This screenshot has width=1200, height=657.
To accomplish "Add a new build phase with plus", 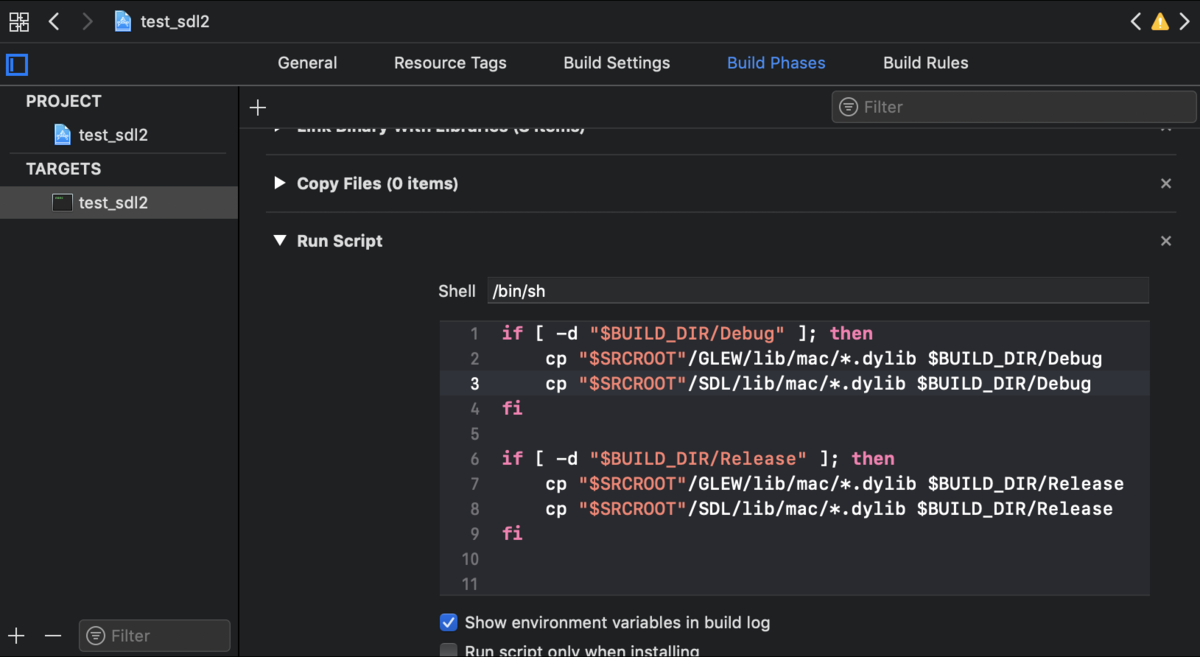I will point(258,107).
